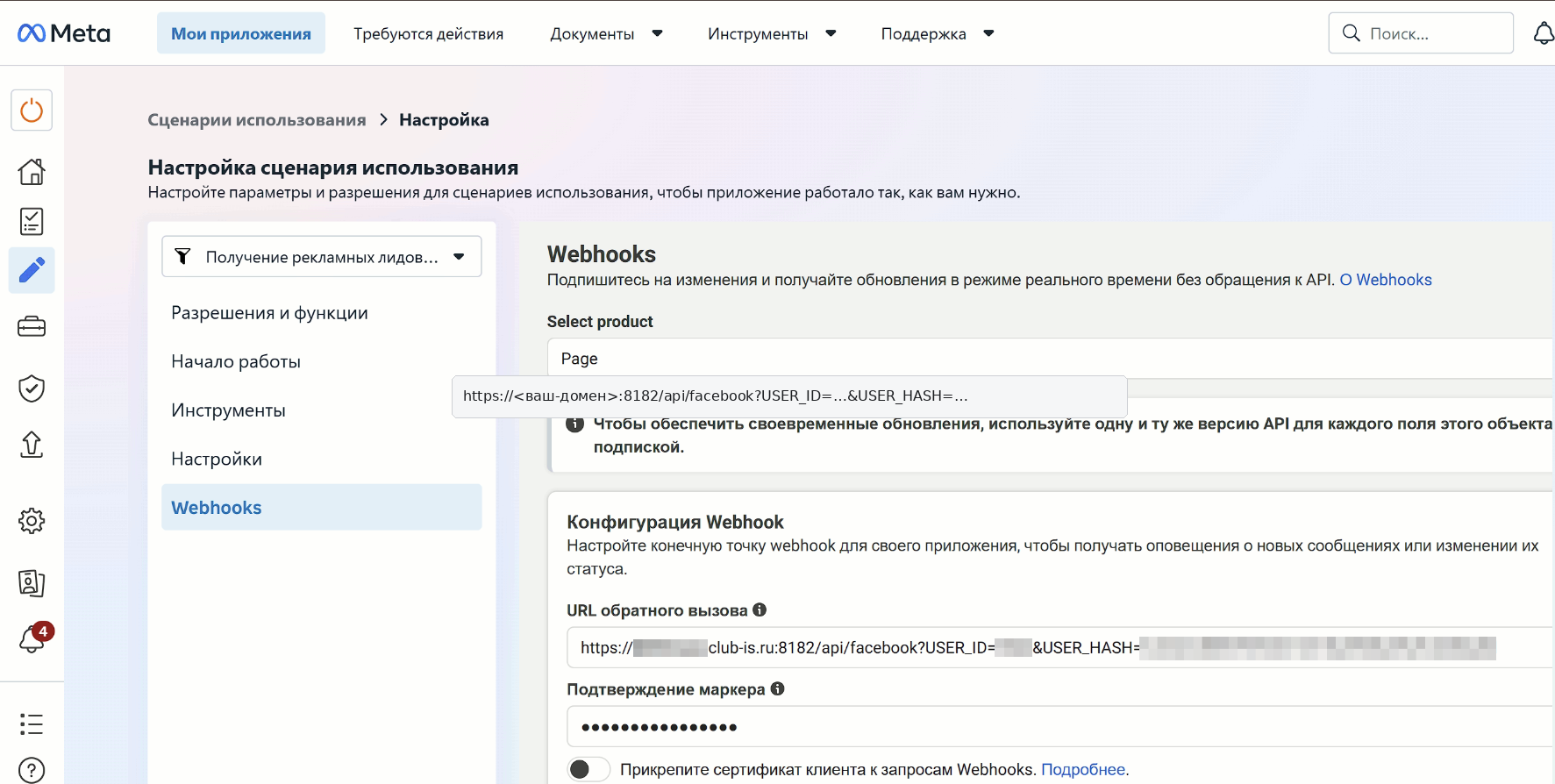Go to the dashboard home icon
1555x784 pixels.
click(x=32, y=171)
